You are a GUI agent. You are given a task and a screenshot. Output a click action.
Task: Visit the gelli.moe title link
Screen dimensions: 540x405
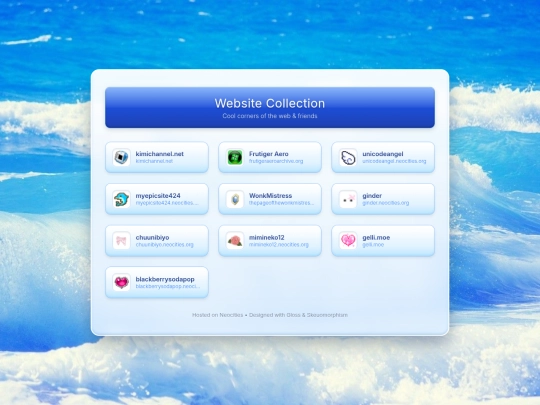[376, 237]
